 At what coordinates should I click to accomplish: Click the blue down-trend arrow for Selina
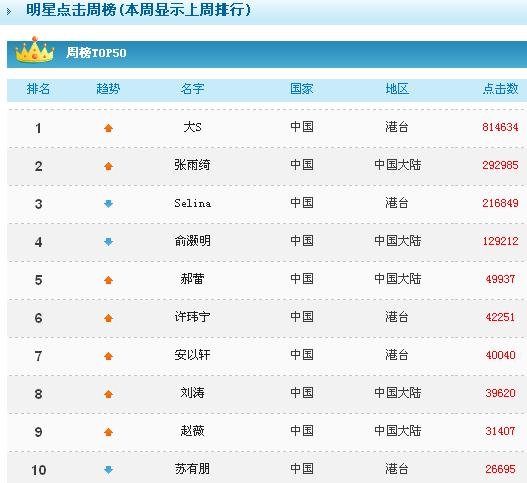(108, 204)
